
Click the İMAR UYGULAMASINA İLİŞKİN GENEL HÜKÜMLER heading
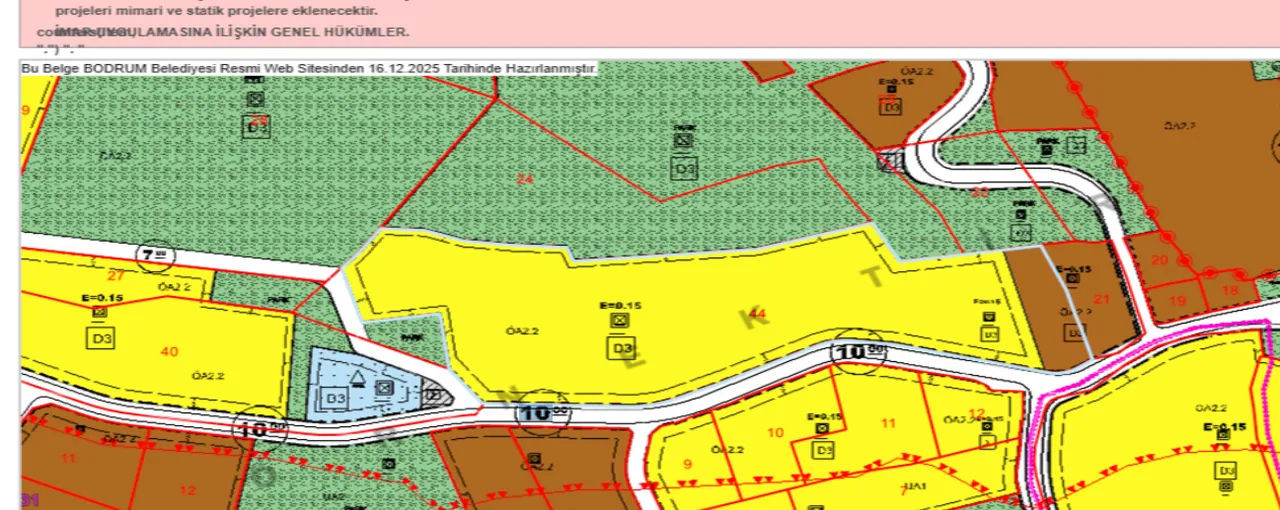tap(232, 32)
